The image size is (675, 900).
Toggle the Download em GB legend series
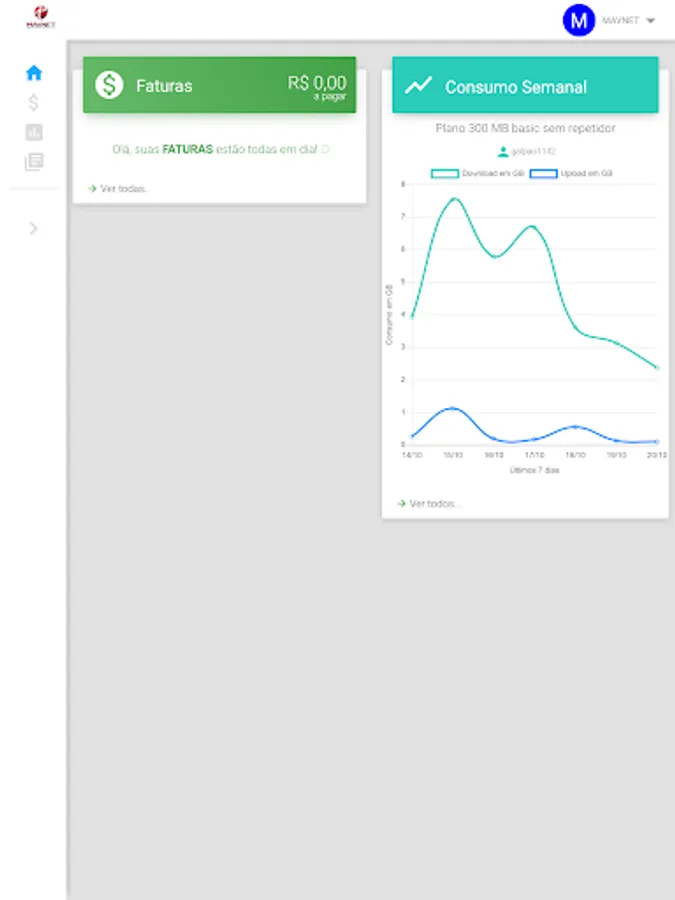pos(476,173)
